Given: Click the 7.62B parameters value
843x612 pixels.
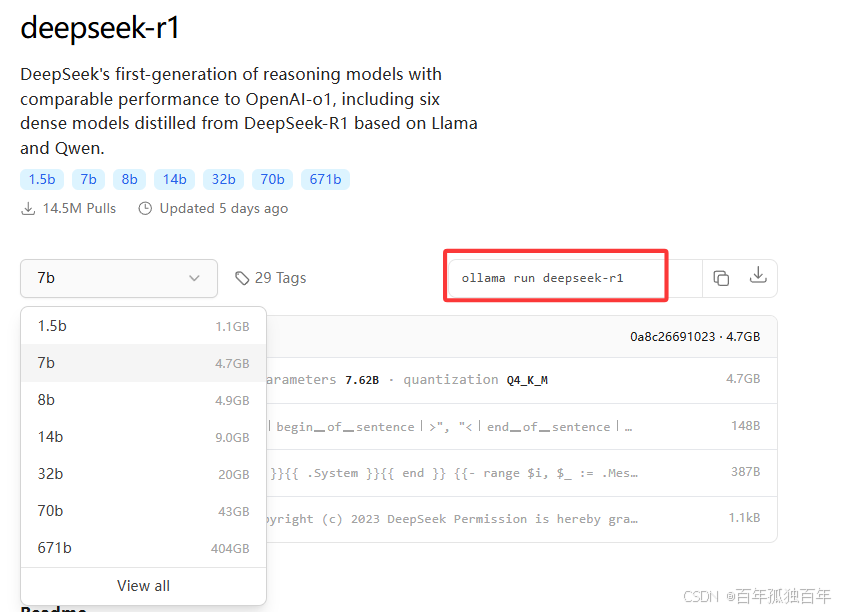Looking at the screenshot, I should pos(362,380).
